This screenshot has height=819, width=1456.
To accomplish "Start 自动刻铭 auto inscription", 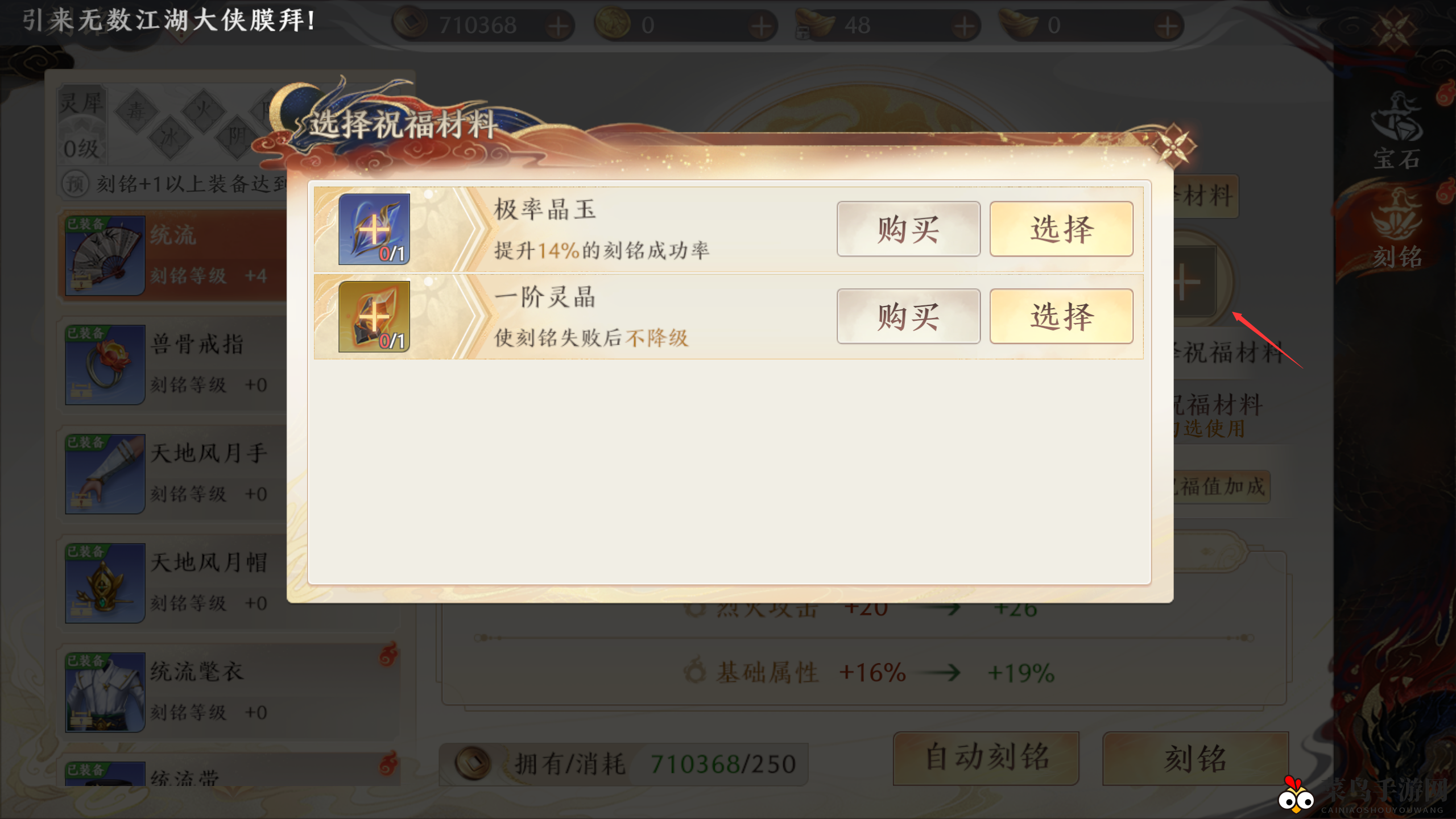I will (986, 758).
